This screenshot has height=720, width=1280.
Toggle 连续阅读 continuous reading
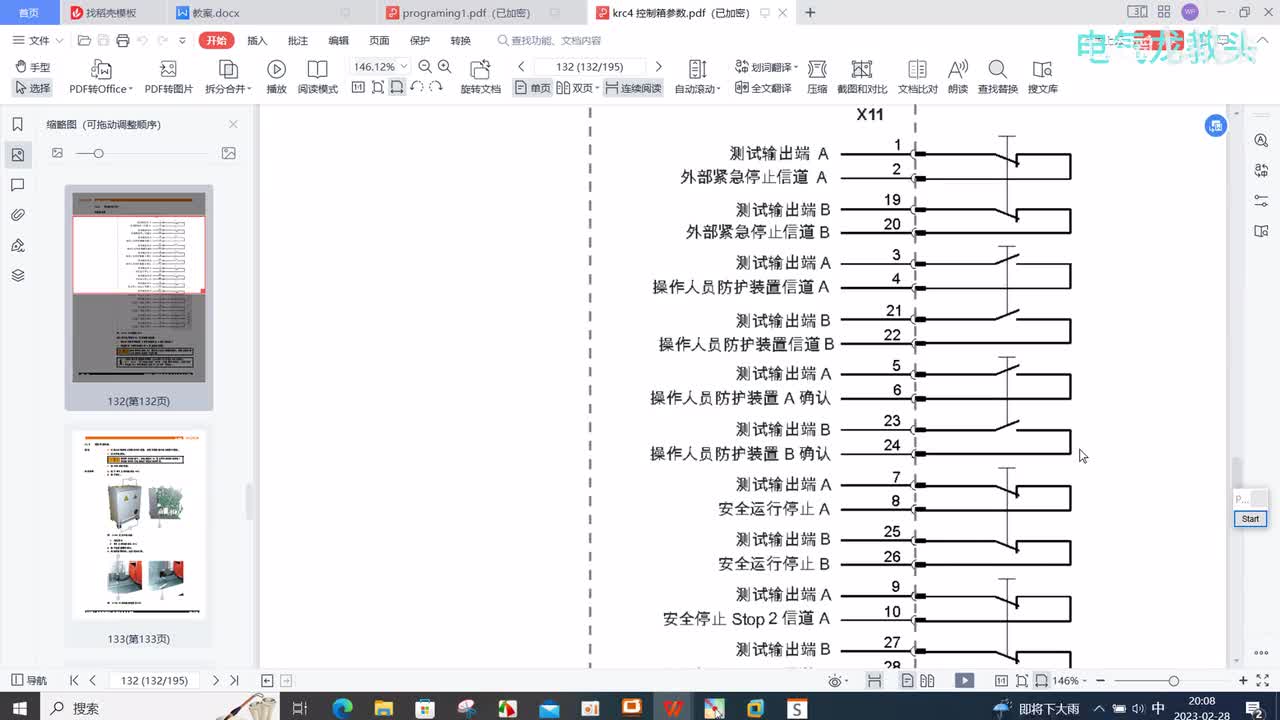(633, 88)
